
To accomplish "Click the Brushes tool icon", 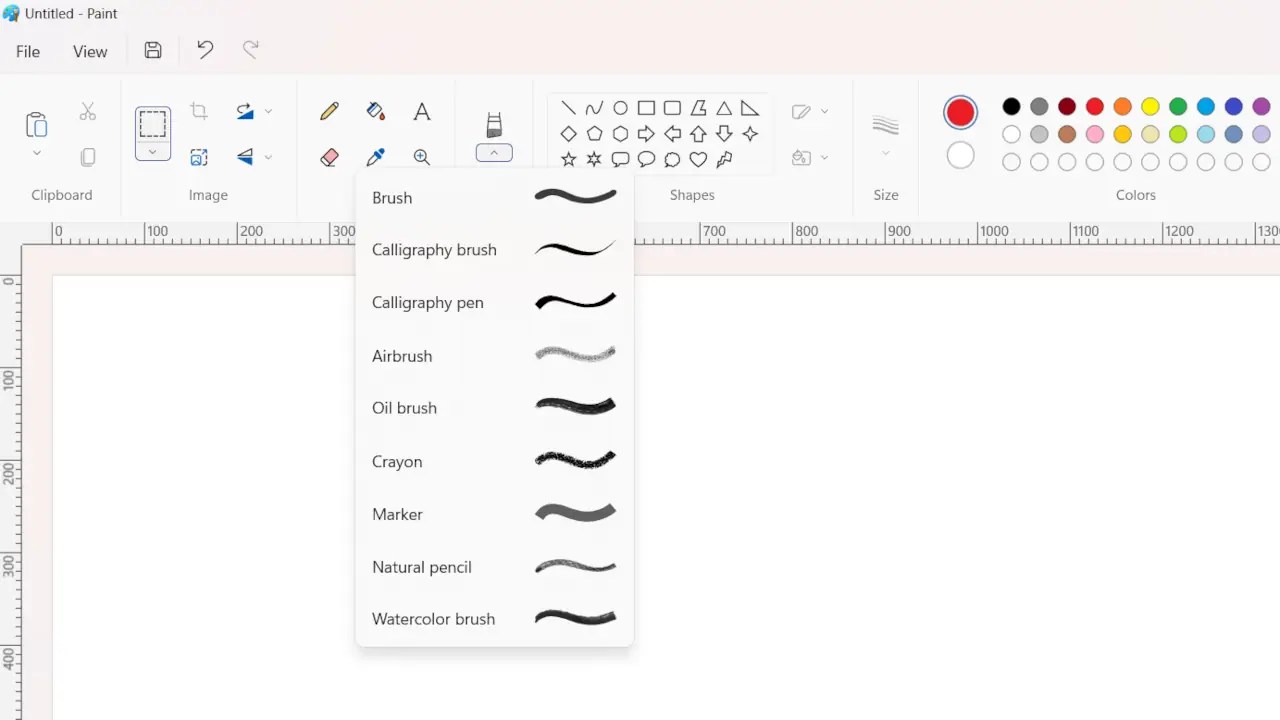I will pos(494,125).
